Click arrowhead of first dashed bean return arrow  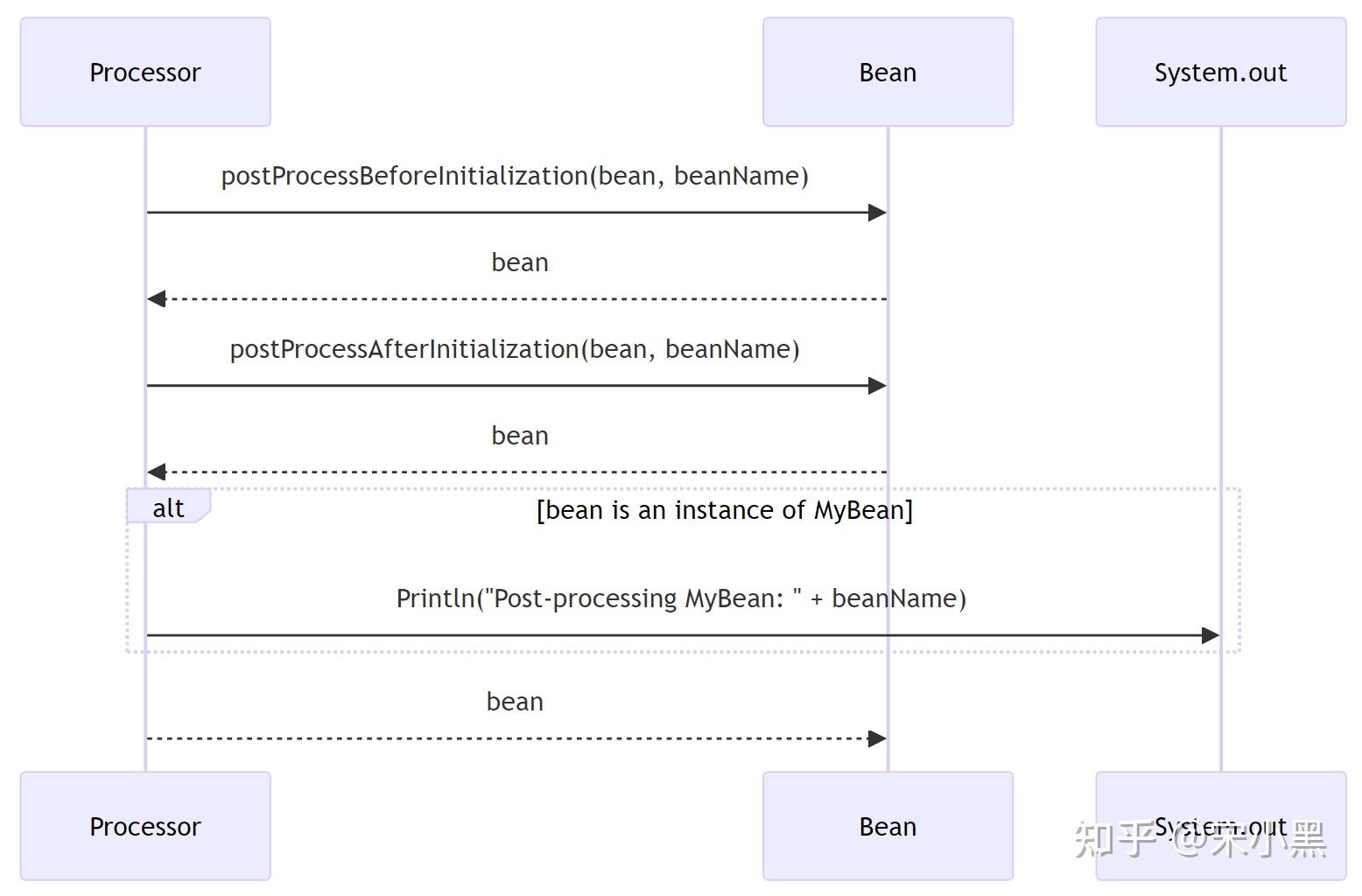[x=157, y=299]
